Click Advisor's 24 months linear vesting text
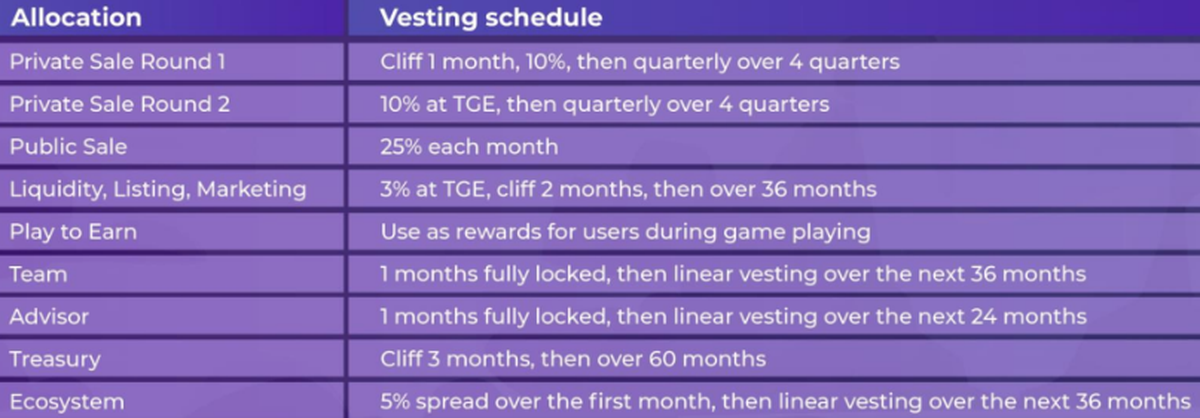Screen dimensions: 1200x418 click(733, 317)
